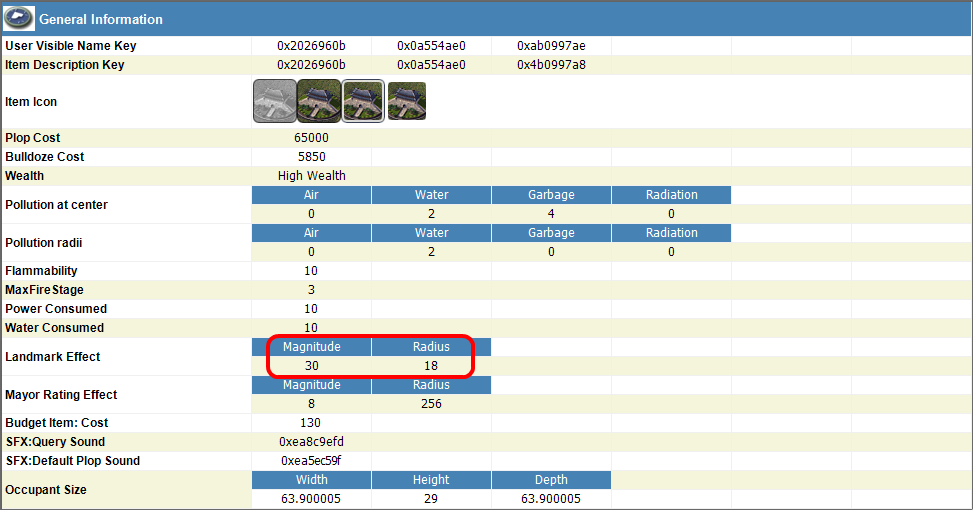Image resolution: width=973 pixels, height=510 pixels.
Task: Click Mayor Rating magnitude value 8
Action: (x=312, y=404)
